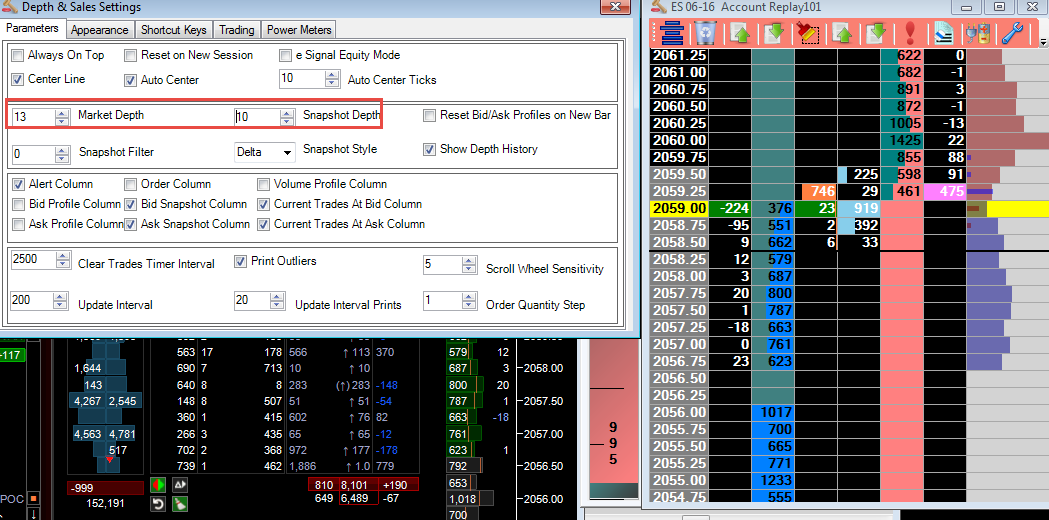Click the delta arrow icon below the chart
Screen dimensions: 1049x520
[x=179, y=484]
